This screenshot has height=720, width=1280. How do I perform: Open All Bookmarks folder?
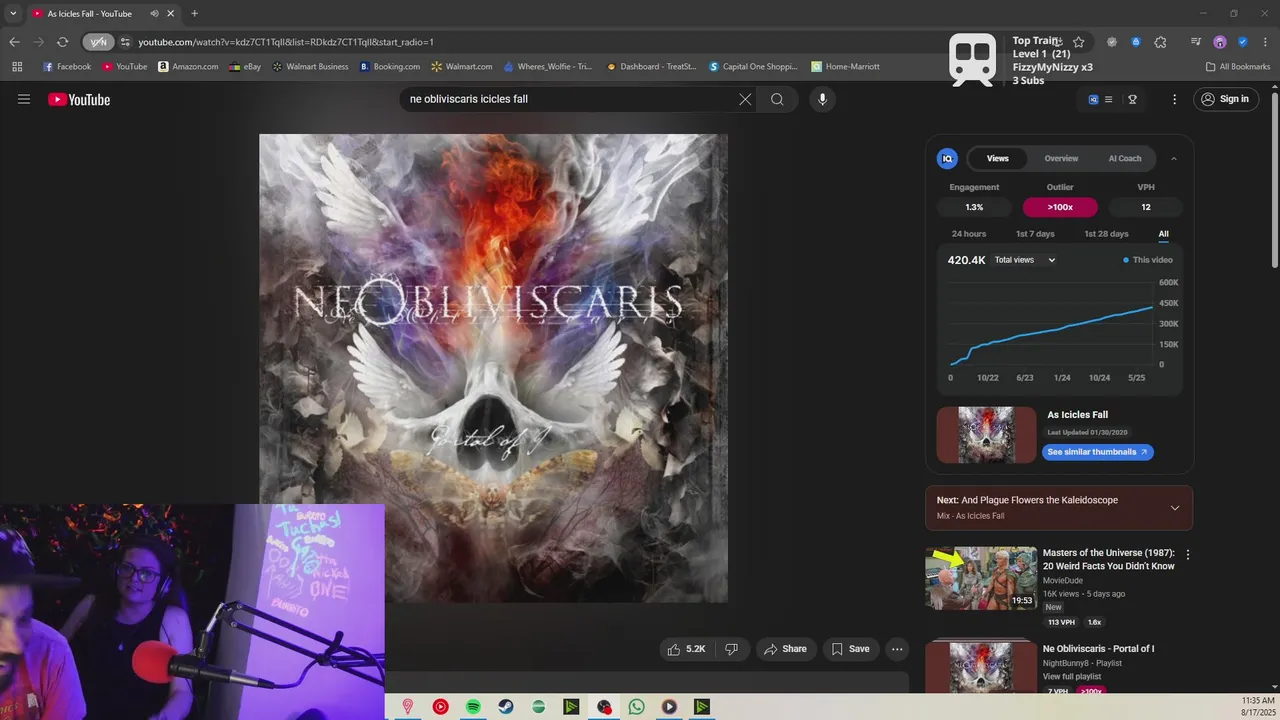[1238, 67]
